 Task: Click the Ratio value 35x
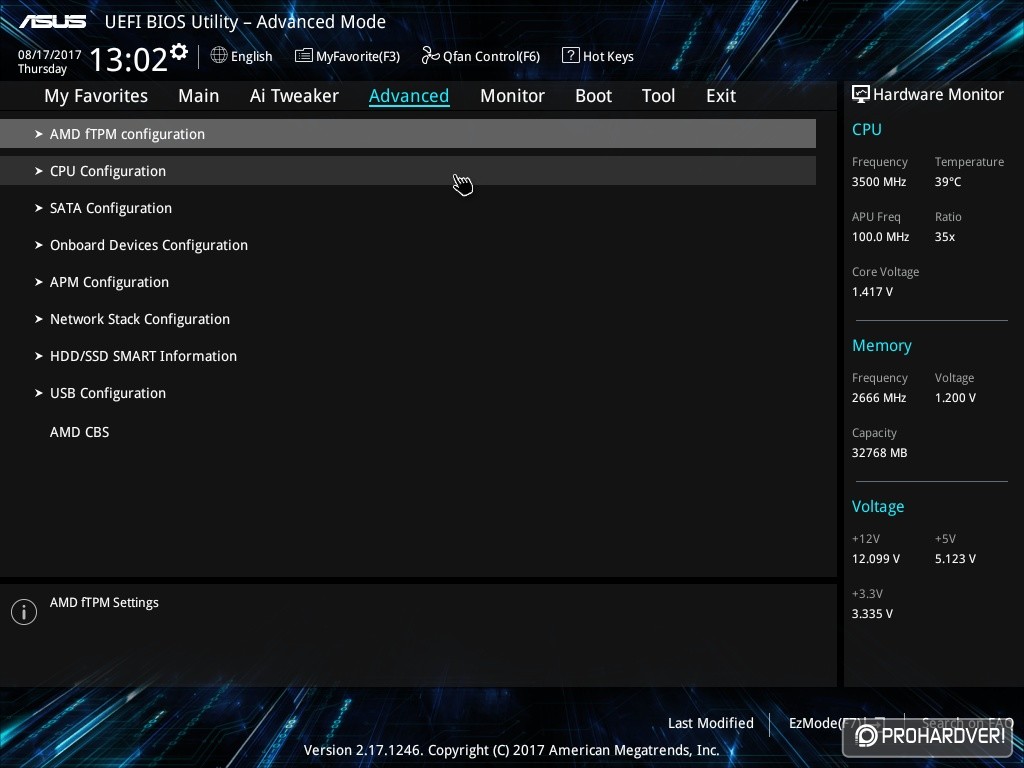pos(944,237)
